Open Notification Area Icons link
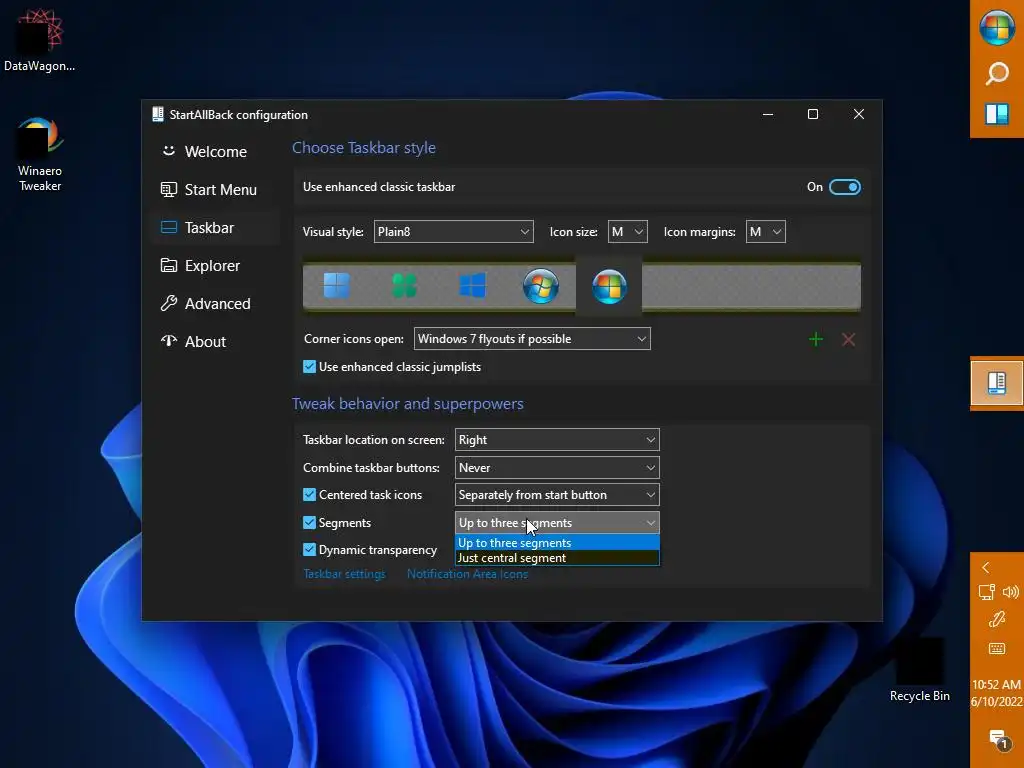The image size is (1024, 768). point(468,574)
